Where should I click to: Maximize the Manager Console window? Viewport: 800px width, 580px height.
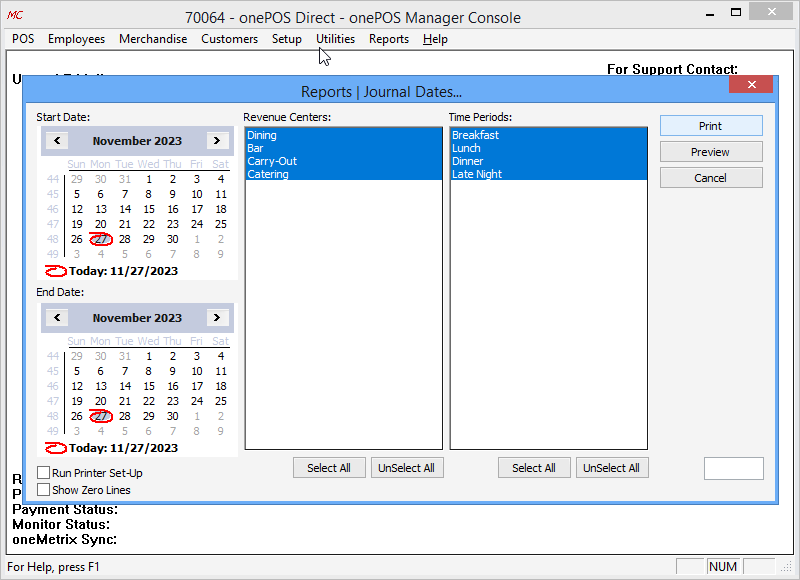click(736, 12)
